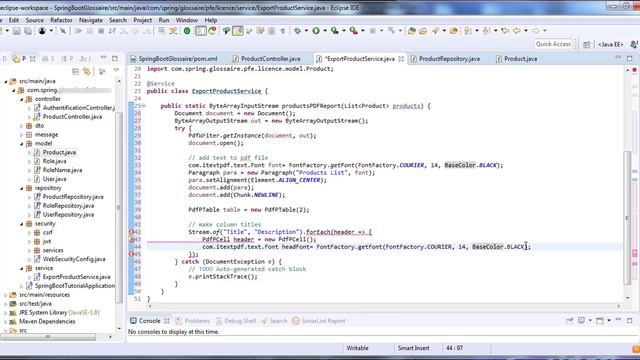
Task: Click the Open Task envelope icon
Action: (x=423, y=31)
